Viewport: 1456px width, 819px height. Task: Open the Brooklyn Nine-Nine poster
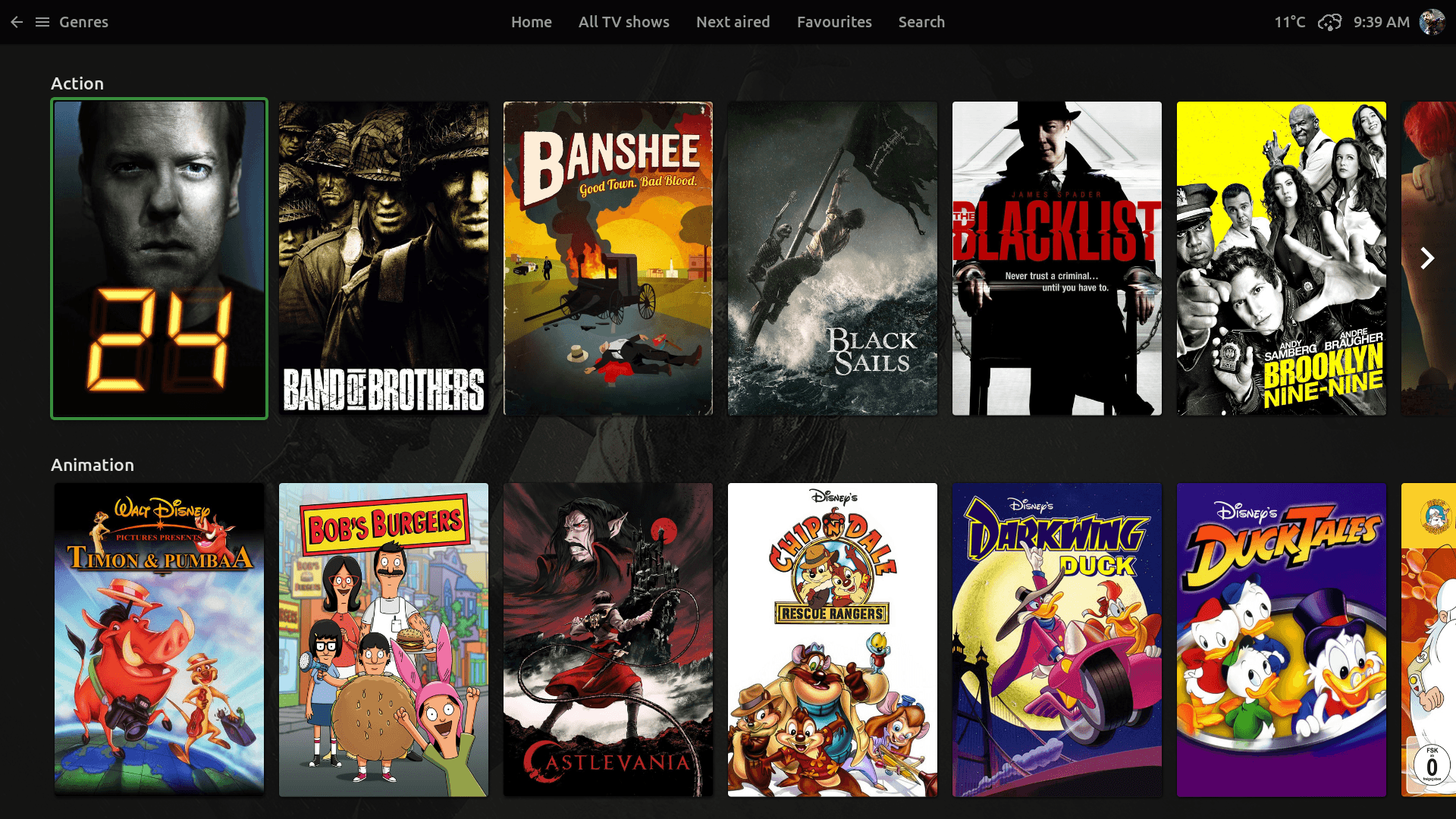(1282, 259)
